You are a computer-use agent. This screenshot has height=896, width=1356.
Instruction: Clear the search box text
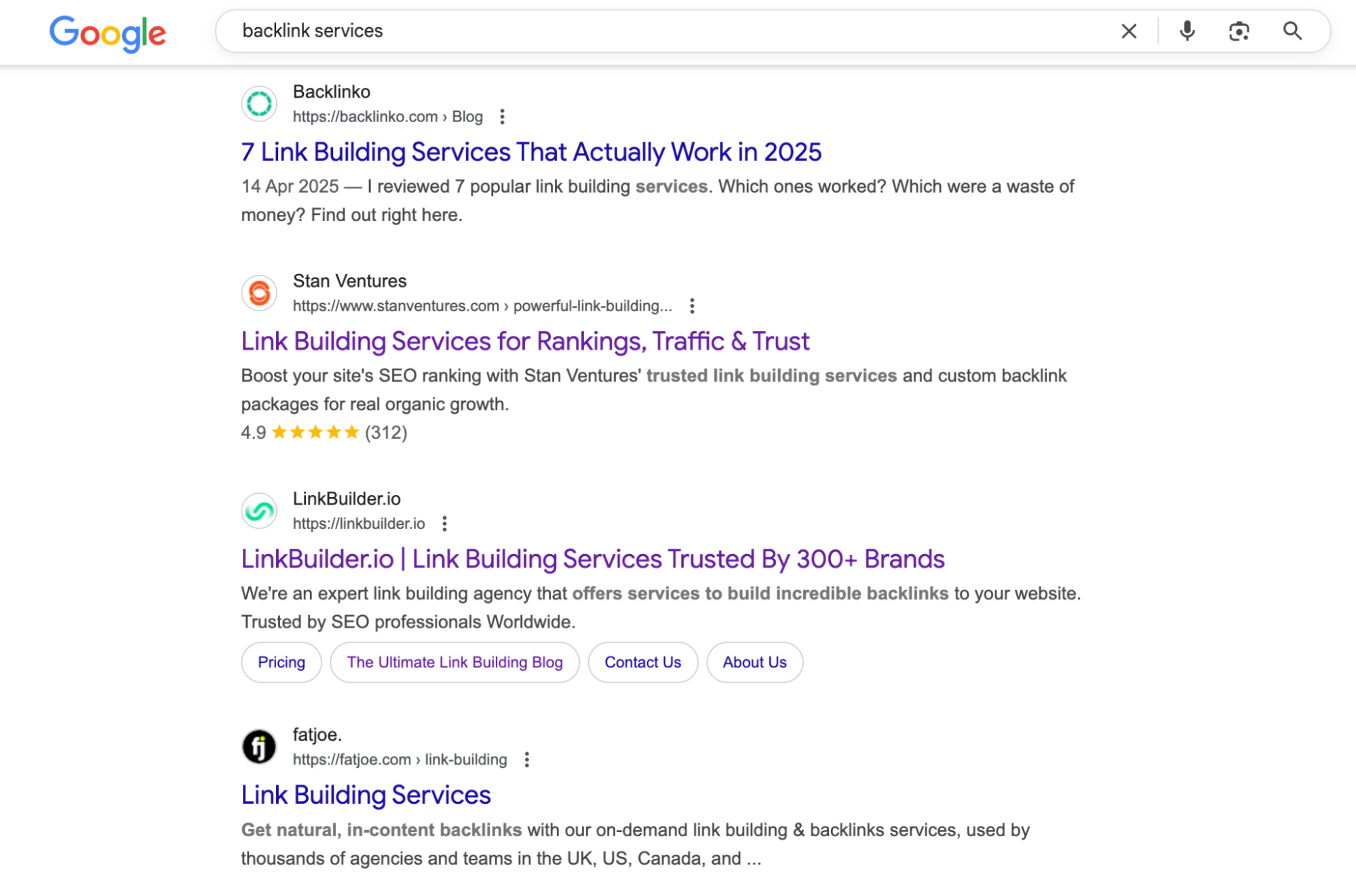click(x=1129, y=31)
